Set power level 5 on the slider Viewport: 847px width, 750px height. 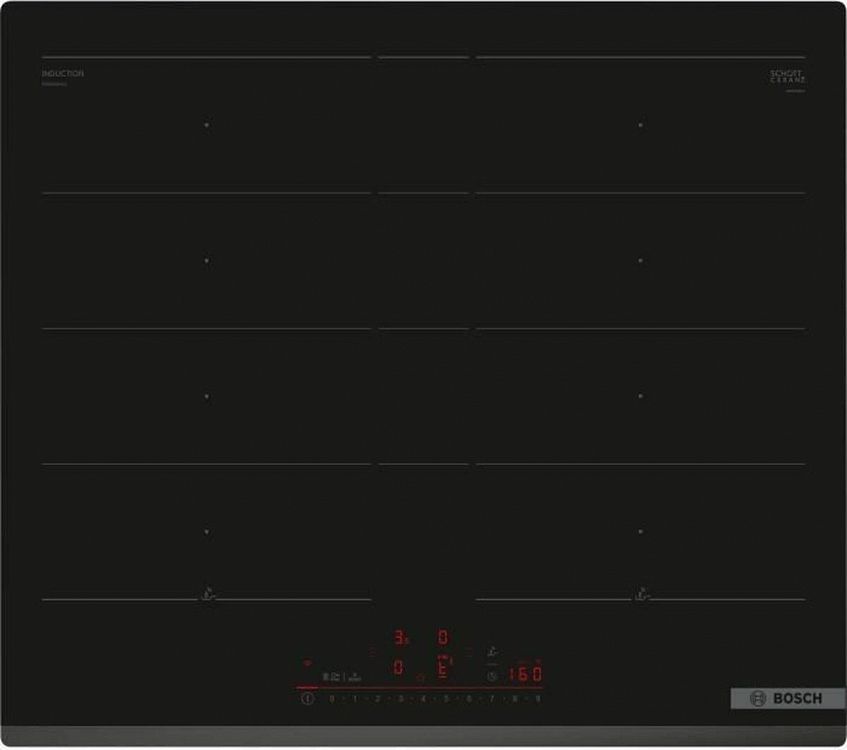(x=446, y=699)
